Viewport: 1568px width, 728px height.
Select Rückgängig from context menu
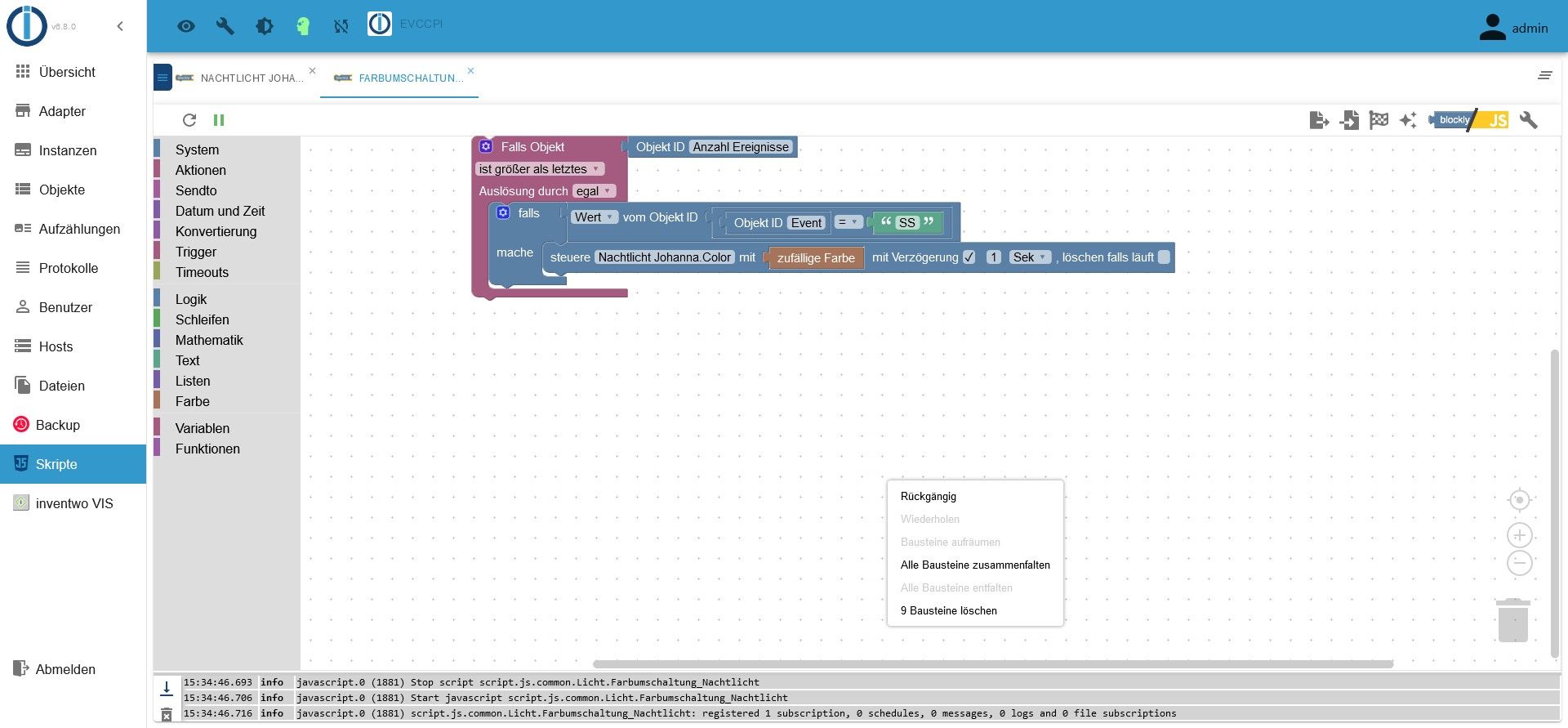(975, 496)
